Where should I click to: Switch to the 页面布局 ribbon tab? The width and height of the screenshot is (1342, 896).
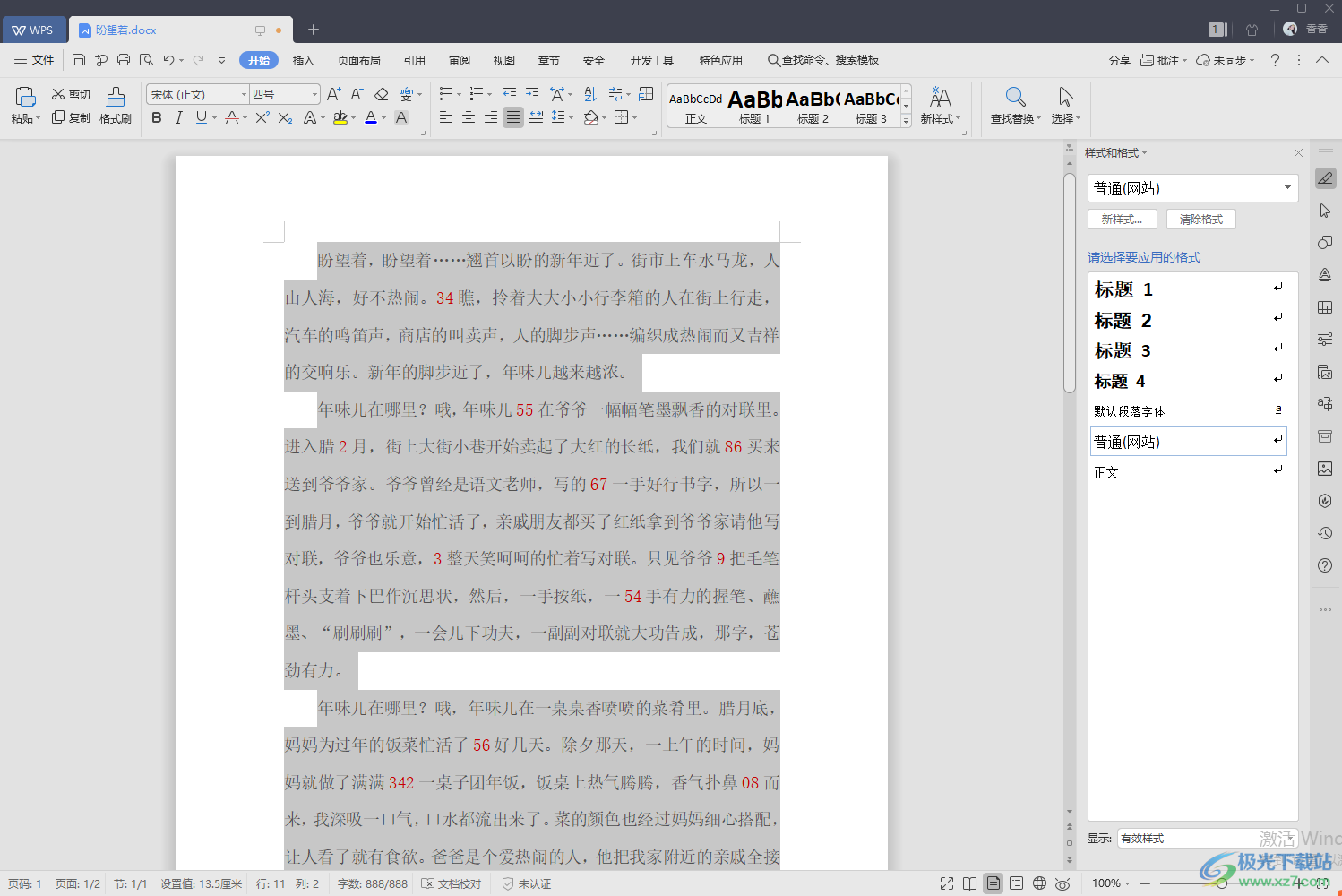click(359, 60)
